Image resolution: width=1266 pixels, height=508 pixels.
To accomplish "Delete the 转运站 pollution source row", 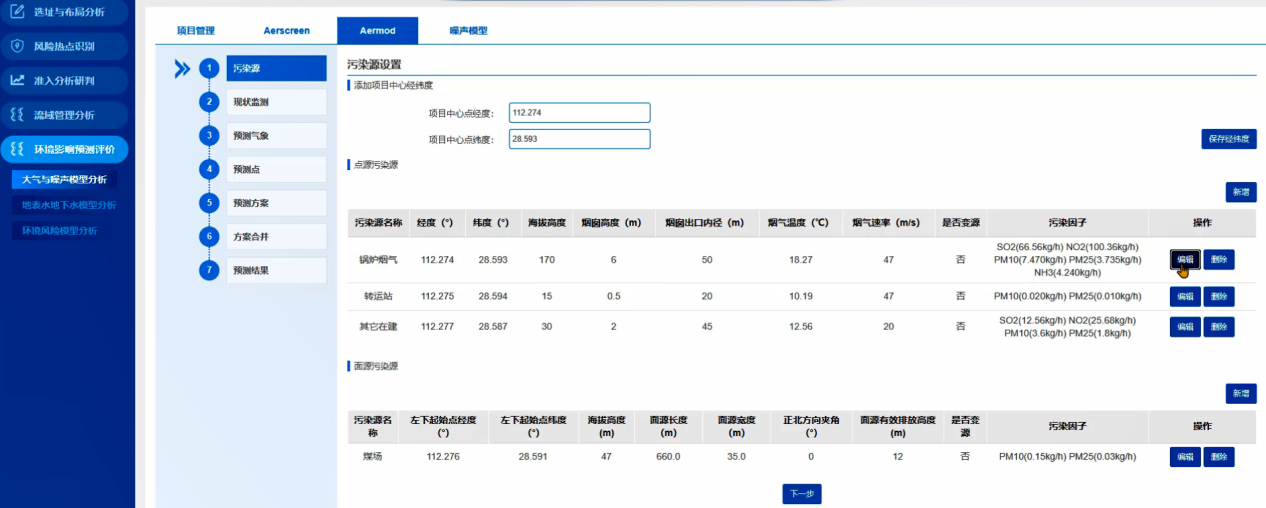I will click(x=1218, y=296).
